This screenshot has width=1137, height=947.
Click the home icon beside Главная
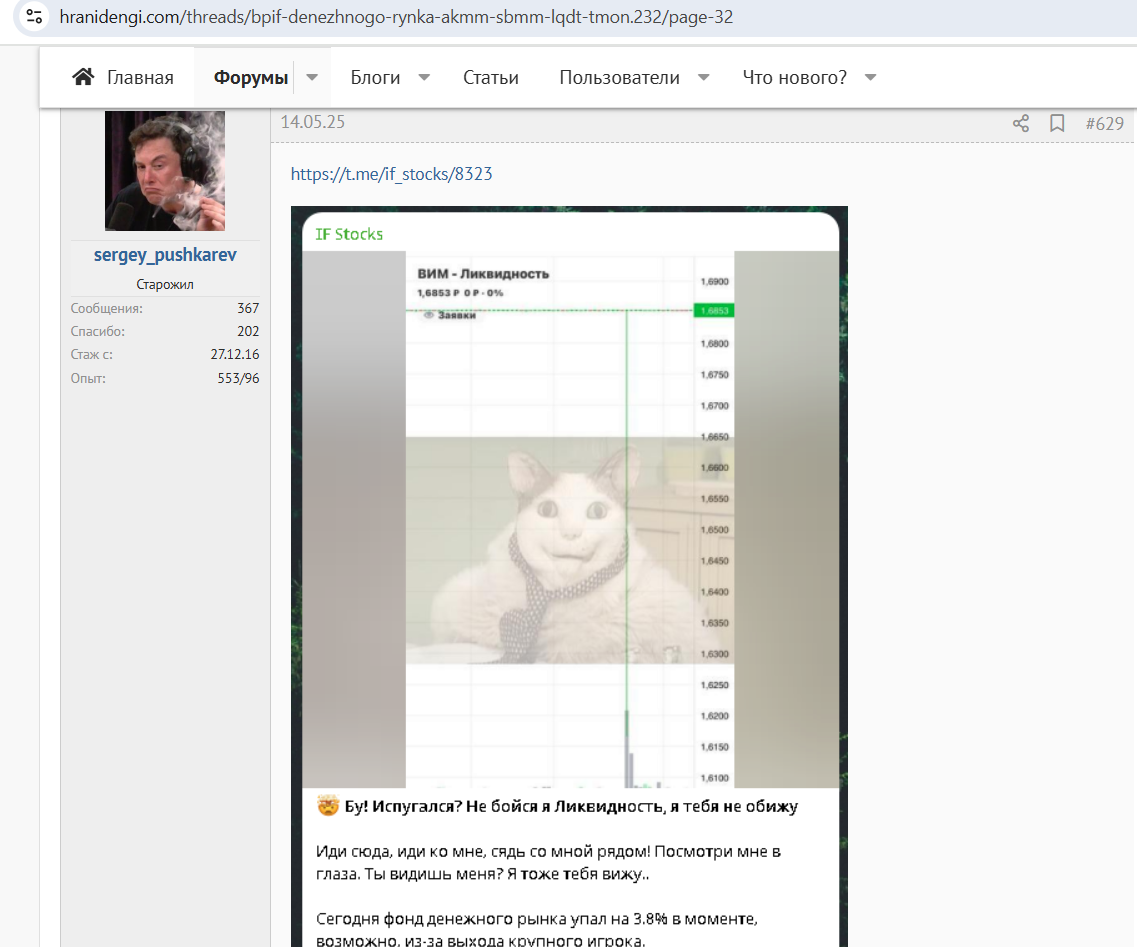(x=83, y=77)
